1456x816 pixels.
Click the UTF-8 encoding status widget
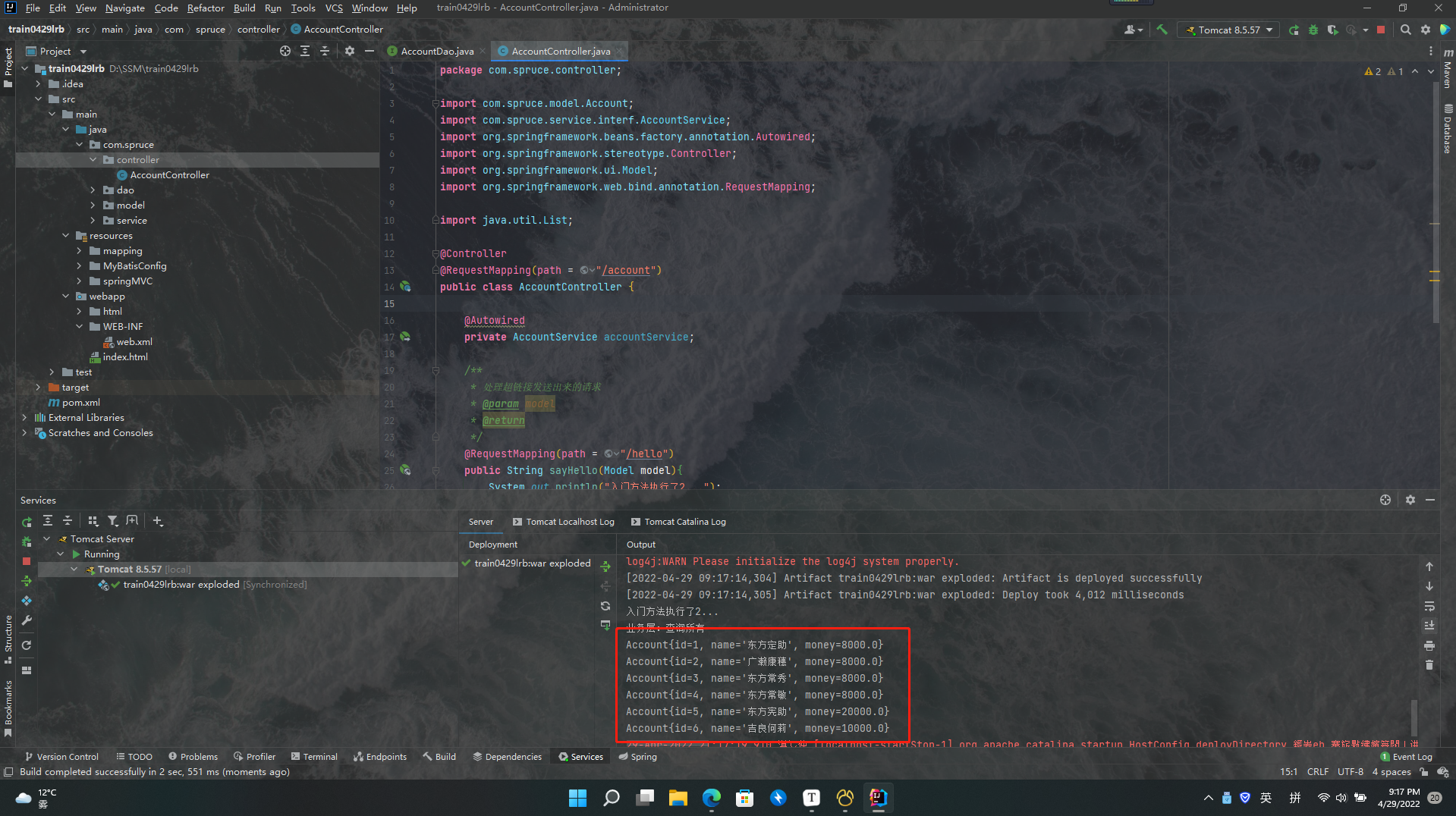point(1351,772)
